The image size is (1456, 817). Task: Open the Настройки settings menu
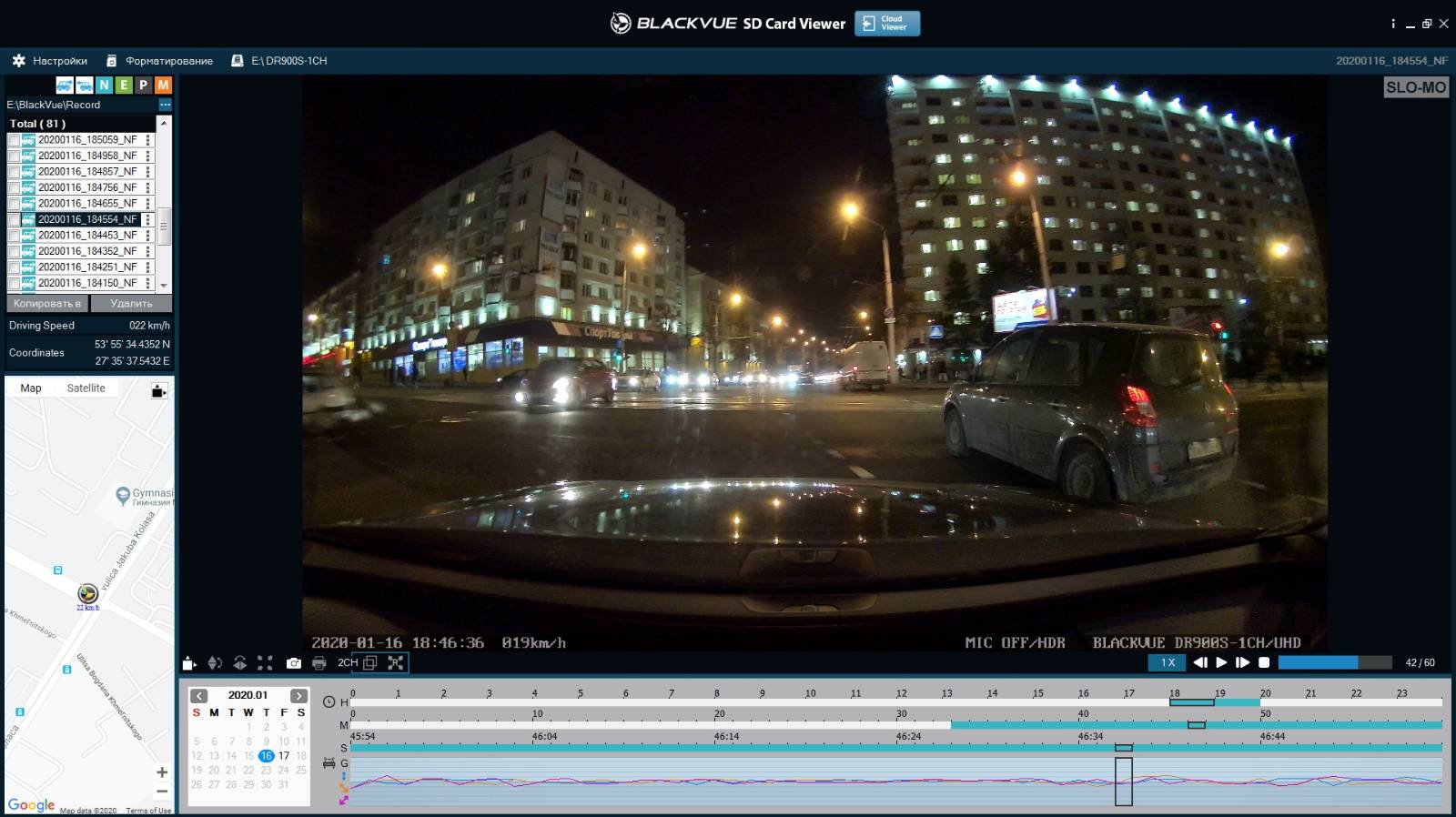tap(50, 61)
